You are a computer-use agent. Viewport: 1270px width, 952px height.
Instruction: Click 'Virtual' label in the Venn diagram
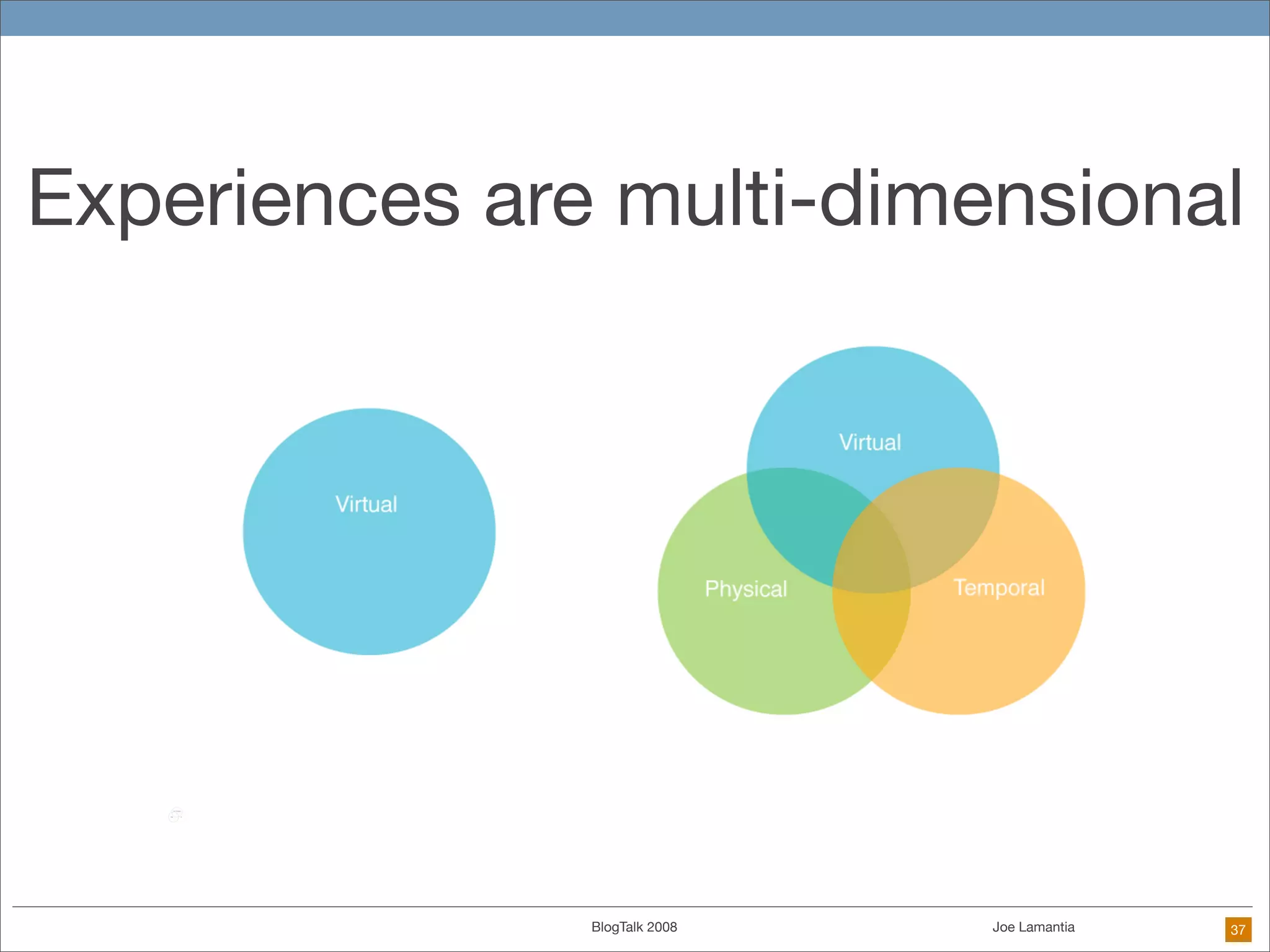tap(869, 443)
